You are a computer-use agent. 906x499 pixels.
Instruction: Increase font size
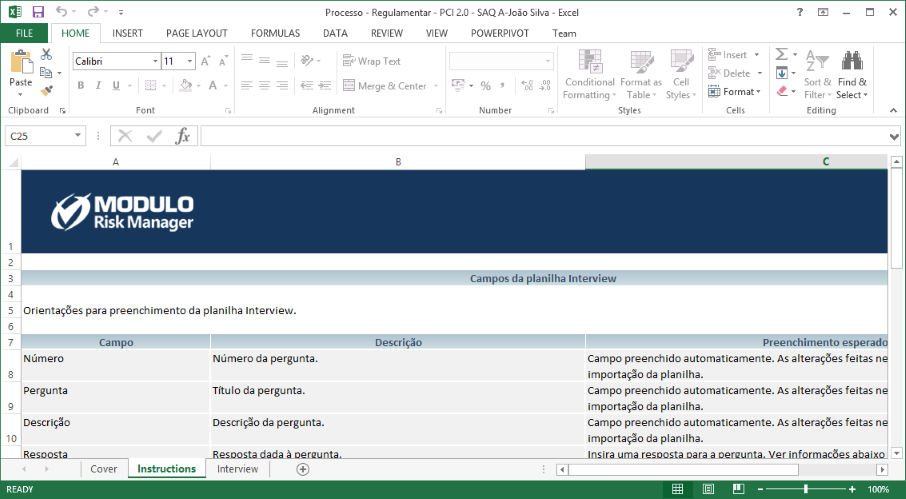[205, 61]
